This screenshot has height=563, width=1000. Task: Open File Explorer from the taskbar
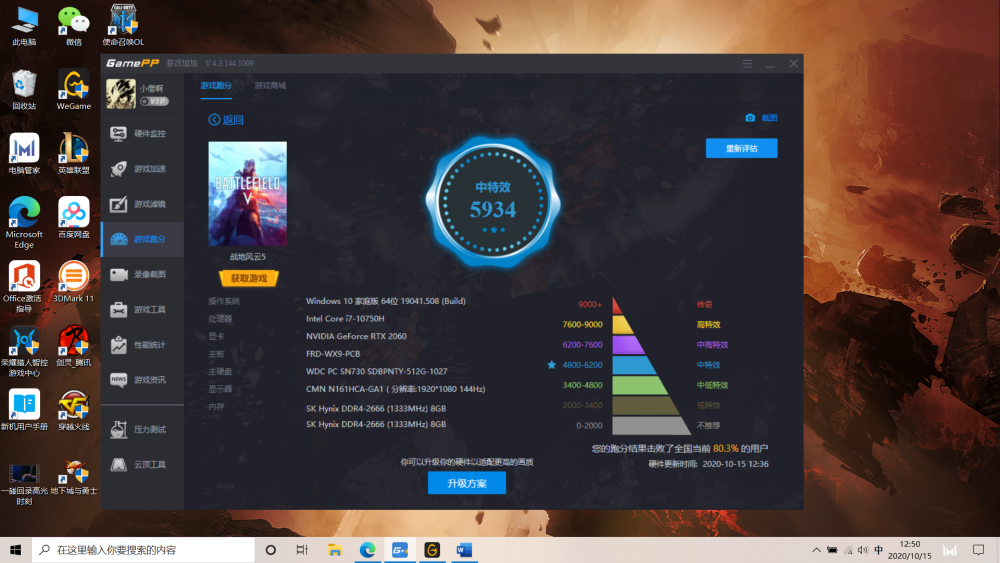pyautogui.click(x=335, y=550)
